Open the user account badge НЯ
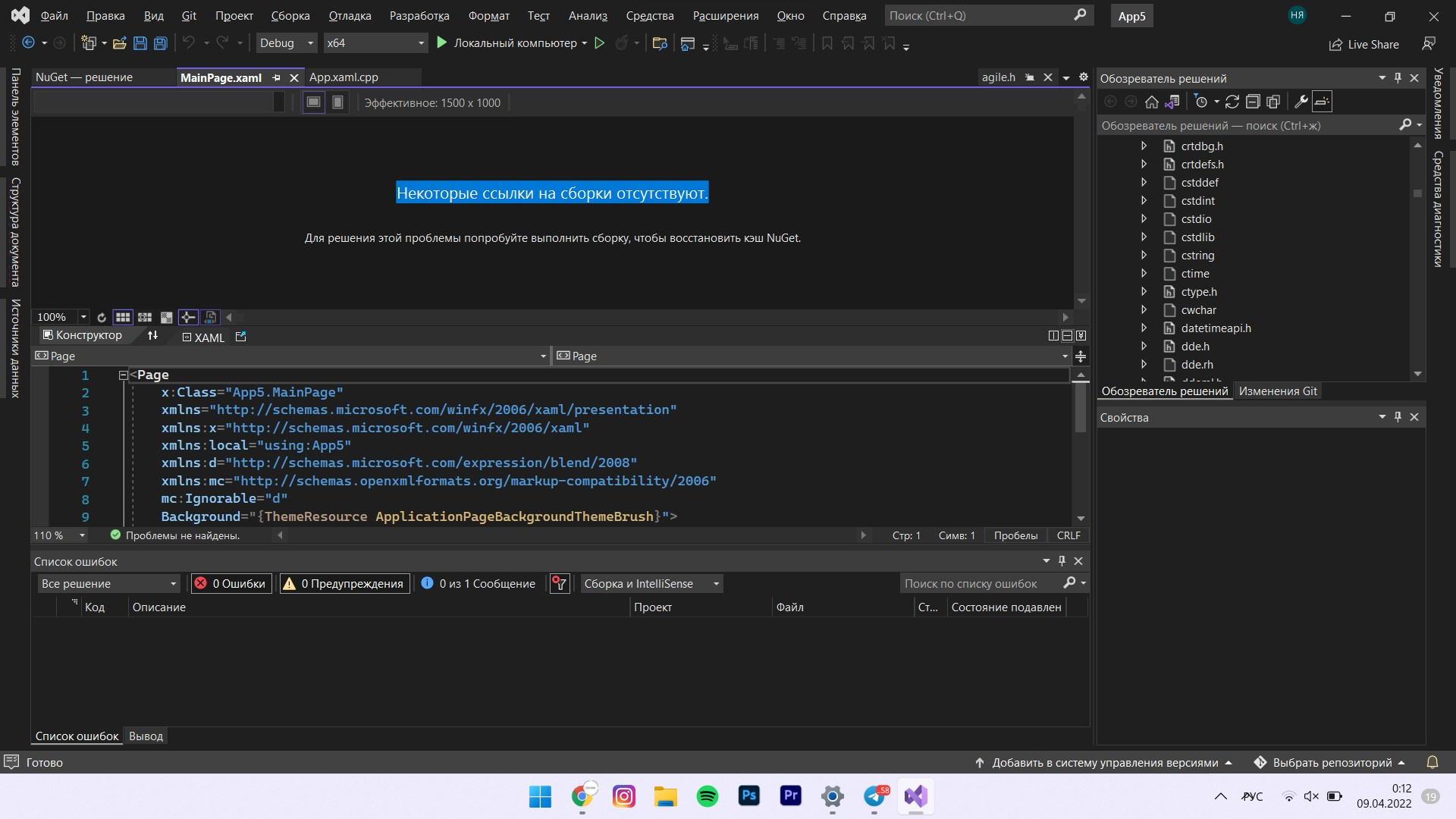 1298,15
